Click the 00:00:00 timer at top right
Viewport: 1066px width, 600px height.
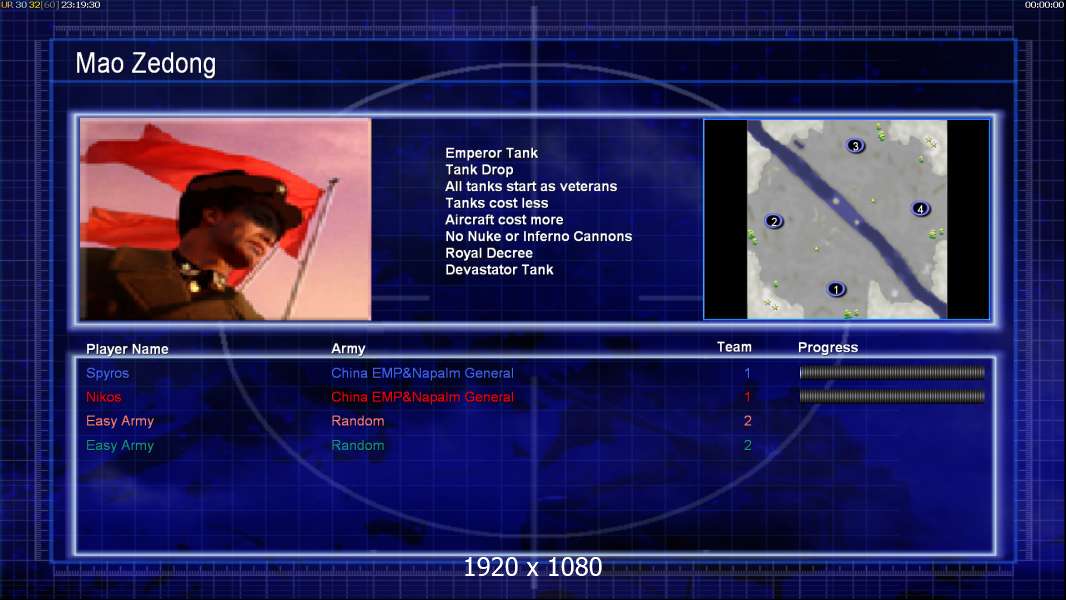(1044, 5)
